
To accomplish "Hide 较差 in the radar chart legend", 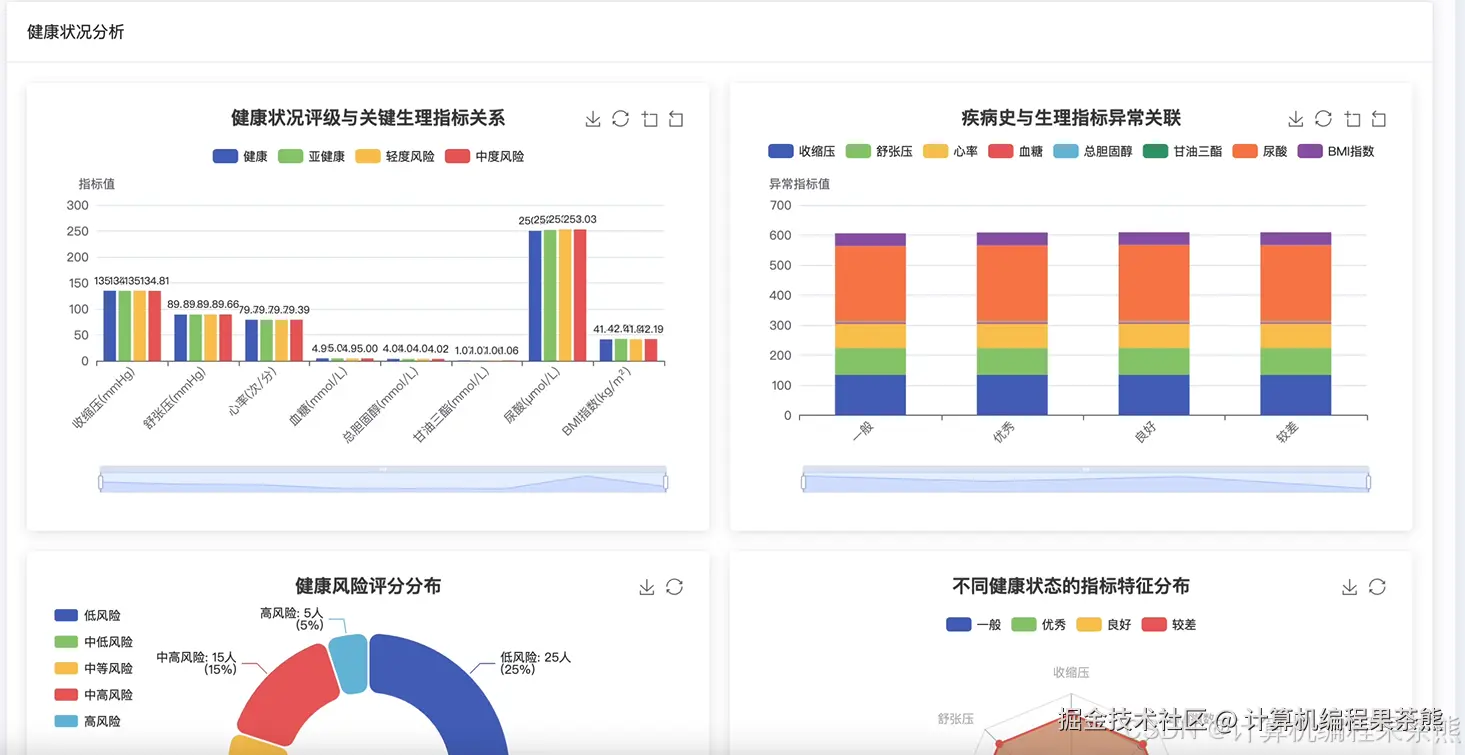I will [1168, 624].
